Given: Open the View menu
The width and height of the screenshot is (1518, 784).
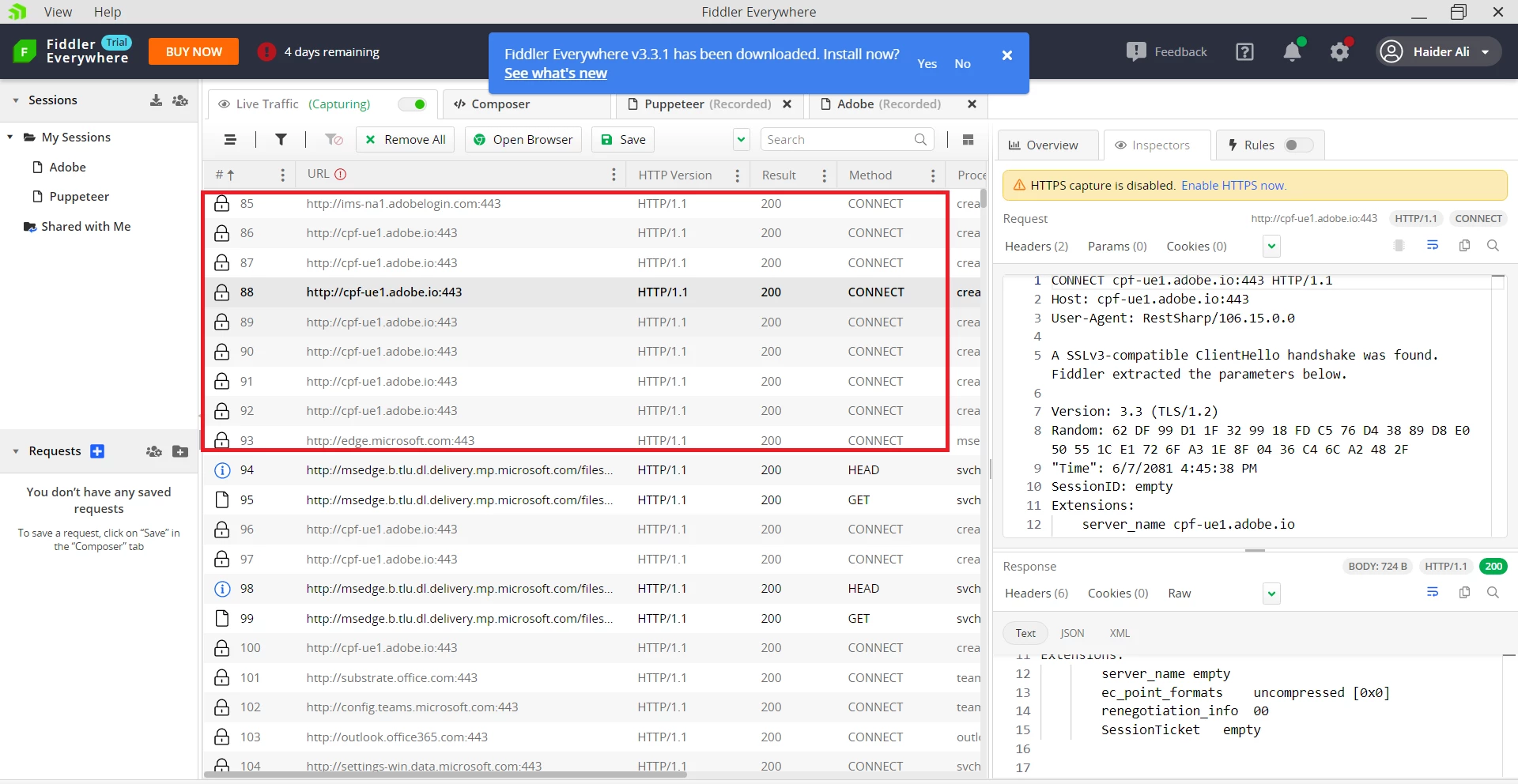Looking at the screenshot, I should [x=58, y=12].
